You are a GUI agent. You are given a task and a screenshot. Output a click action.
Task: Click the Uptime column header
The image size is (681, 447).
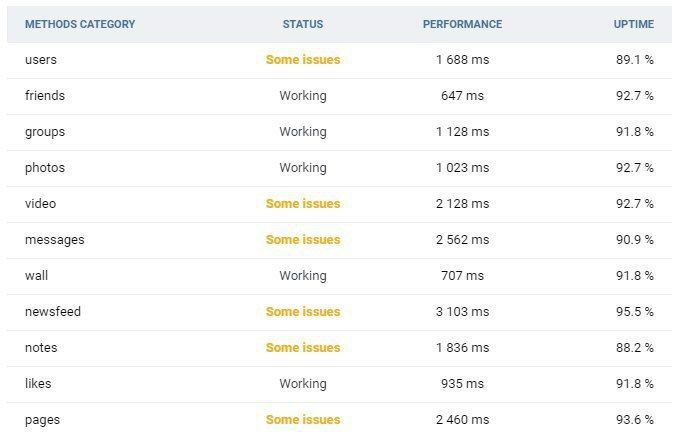[x=633, y=24]
